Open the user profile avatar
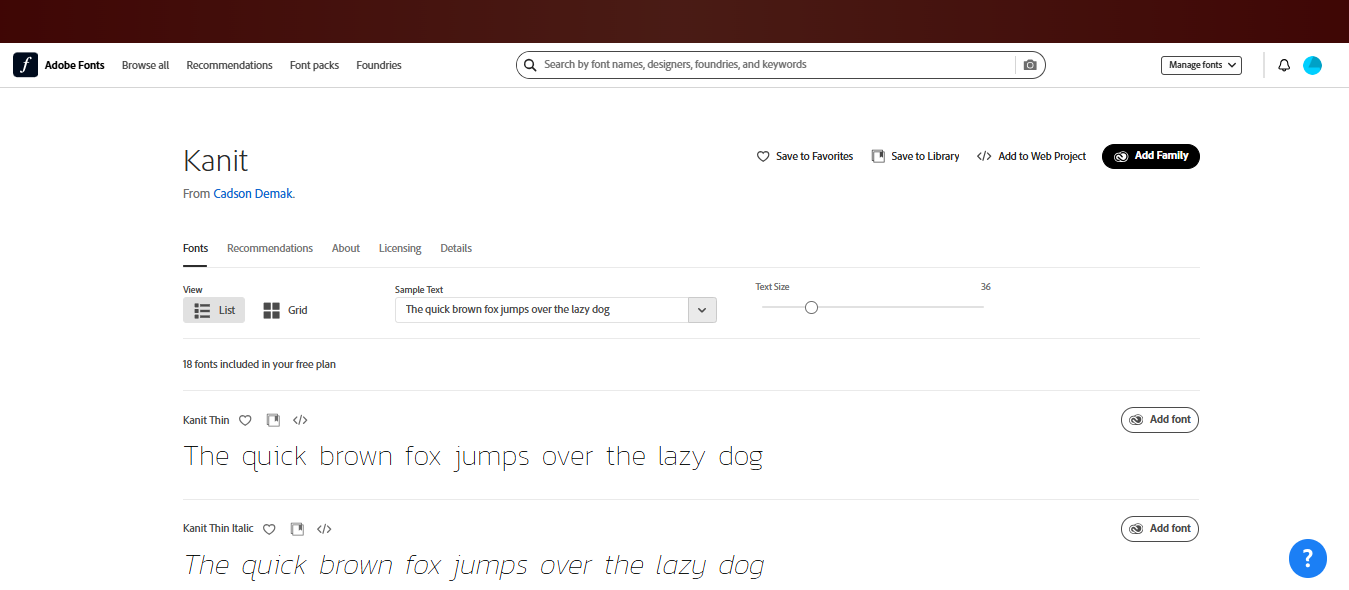Image resolution: width=1349 pixels, height=590 pixels. [x=1312, y=65]
